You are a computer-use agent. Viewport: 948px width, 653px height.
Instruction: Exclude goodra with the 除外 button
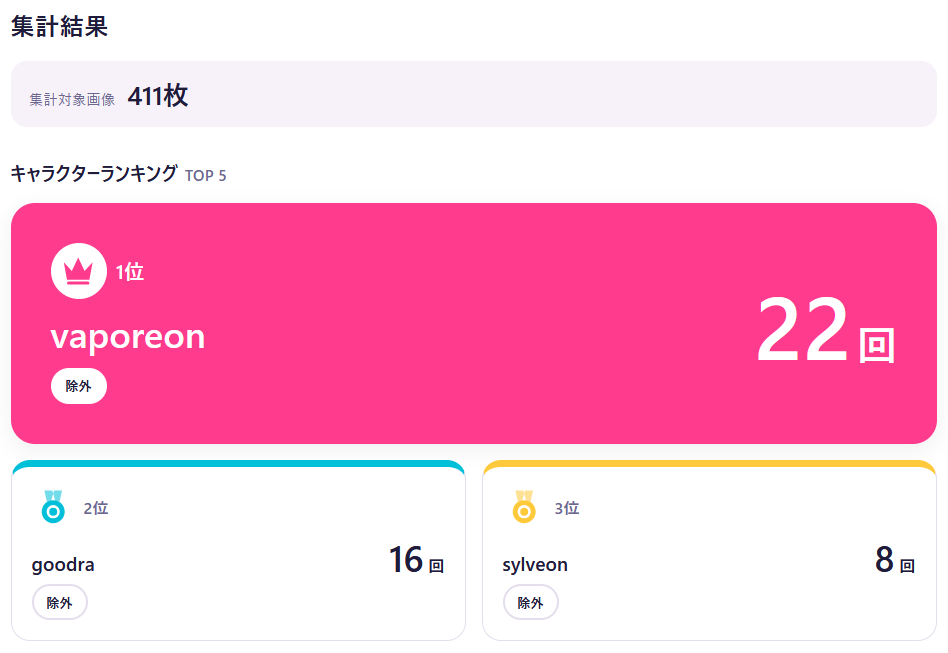tap(60, 602)
